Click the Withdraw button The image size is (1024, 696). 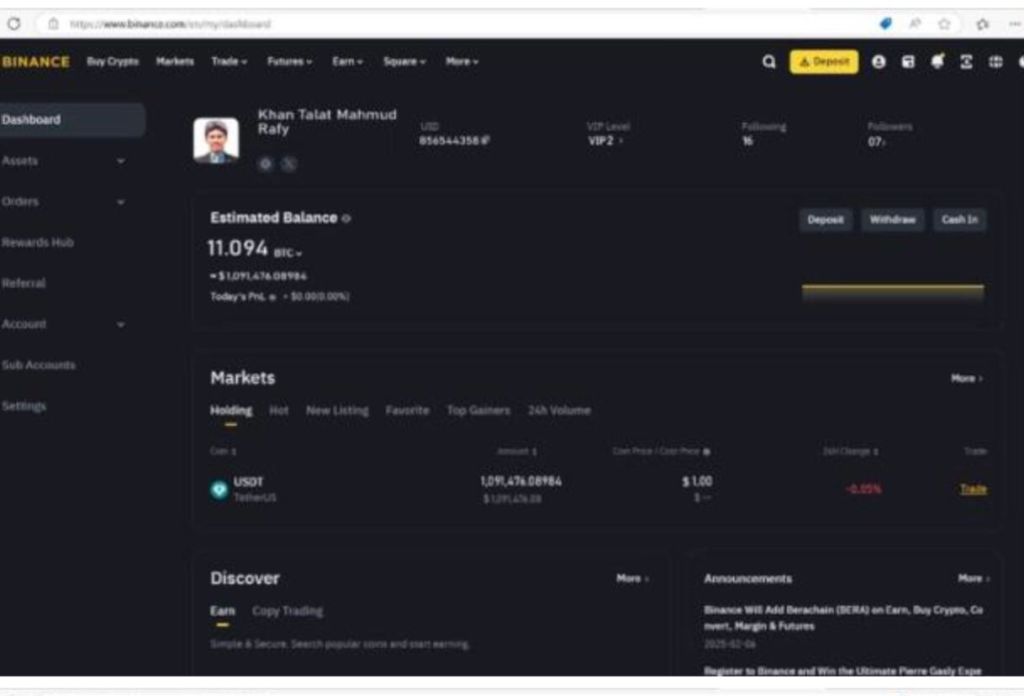click(892, 220)
